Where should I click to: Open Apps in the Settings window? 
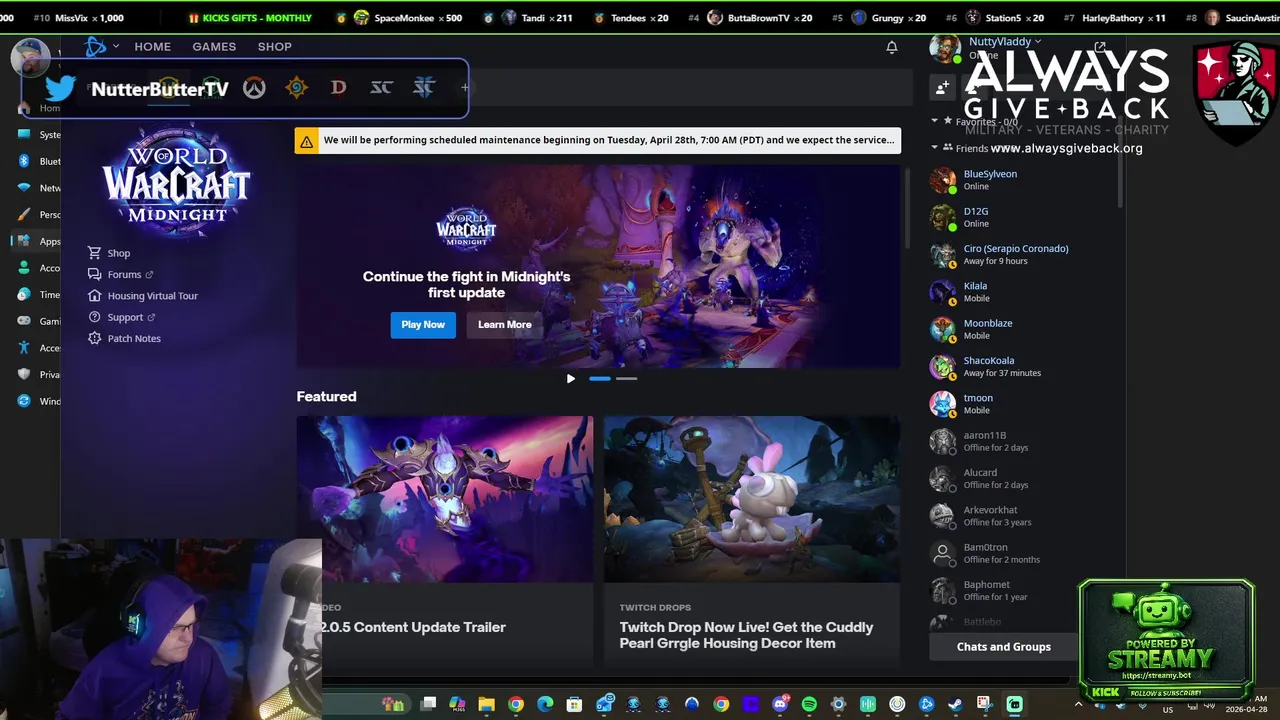pos(38,241)
